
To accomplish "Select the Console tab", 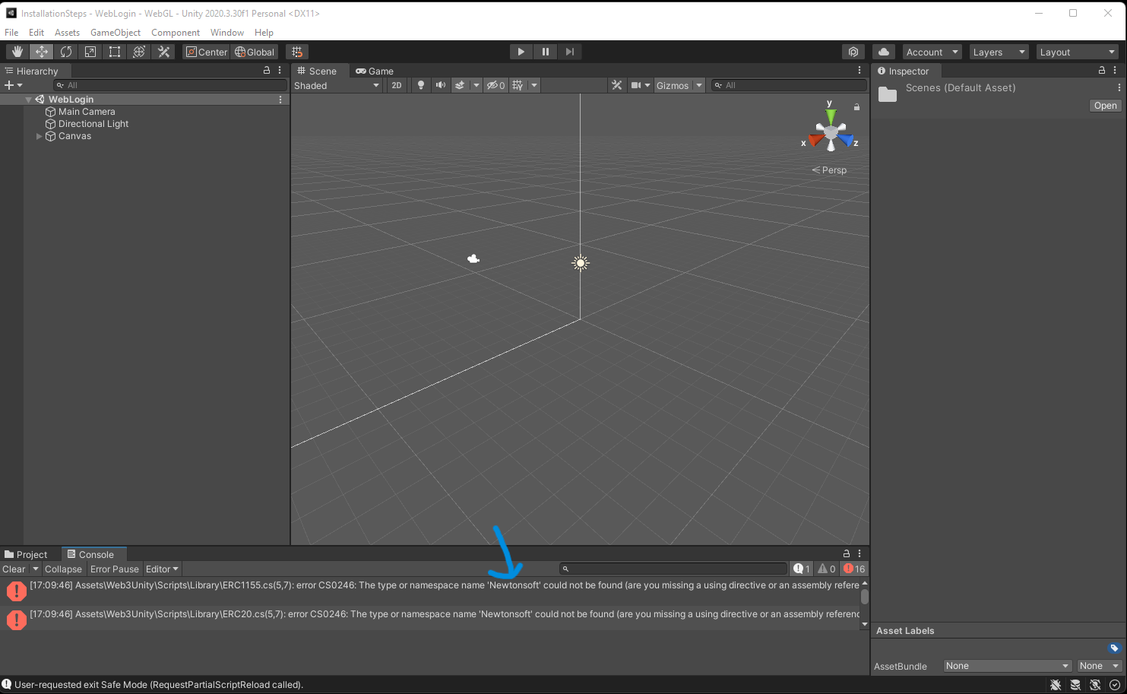I will tap(91, 554).
